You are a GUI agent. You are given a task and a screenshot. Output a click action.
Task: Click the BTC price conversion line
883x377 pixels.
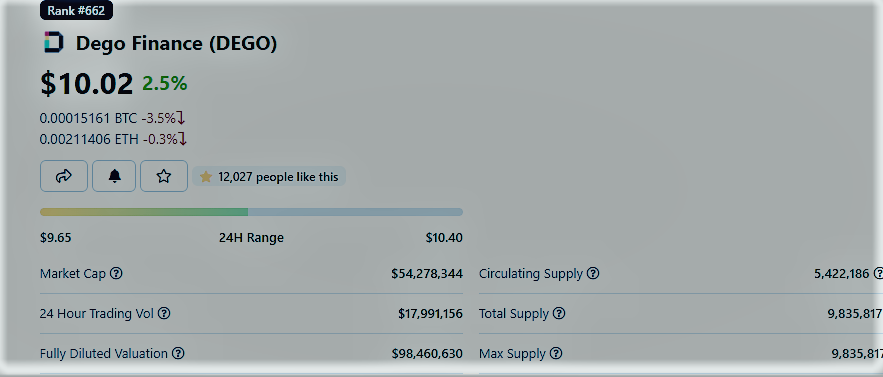click(x=113, y=118)
